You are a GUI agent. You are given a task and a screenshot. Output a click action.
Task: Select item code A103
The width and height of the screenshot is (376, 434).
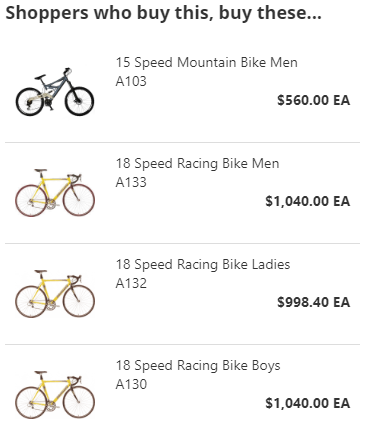(x=131, y=81)
